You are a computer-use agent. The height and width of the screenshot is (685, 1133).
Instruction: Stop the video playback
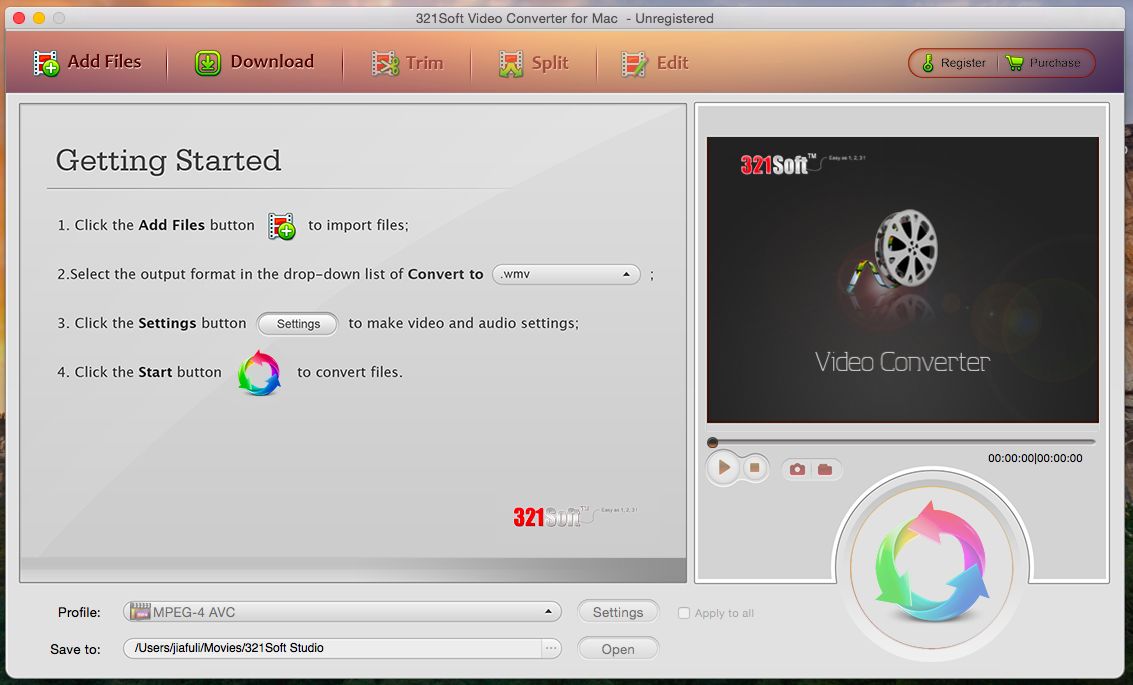point(754,468)
